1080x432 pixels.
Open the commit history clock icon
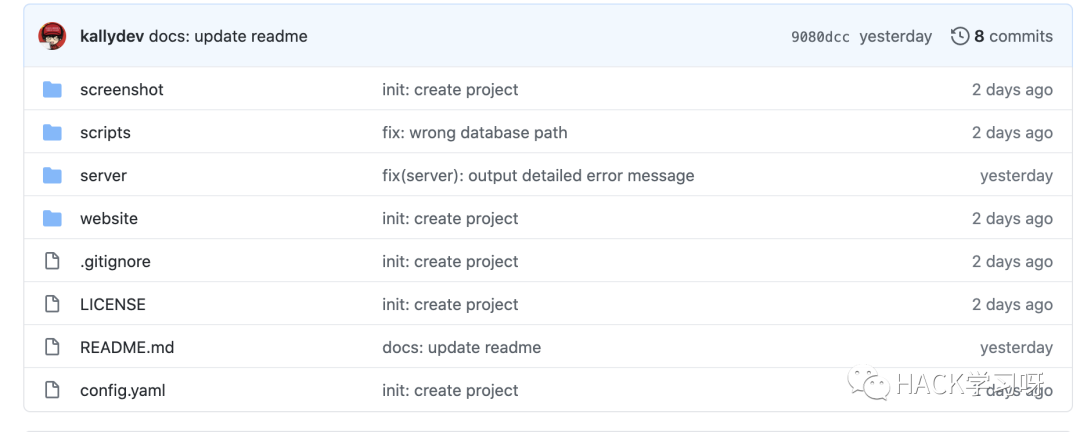pos(960,36)
